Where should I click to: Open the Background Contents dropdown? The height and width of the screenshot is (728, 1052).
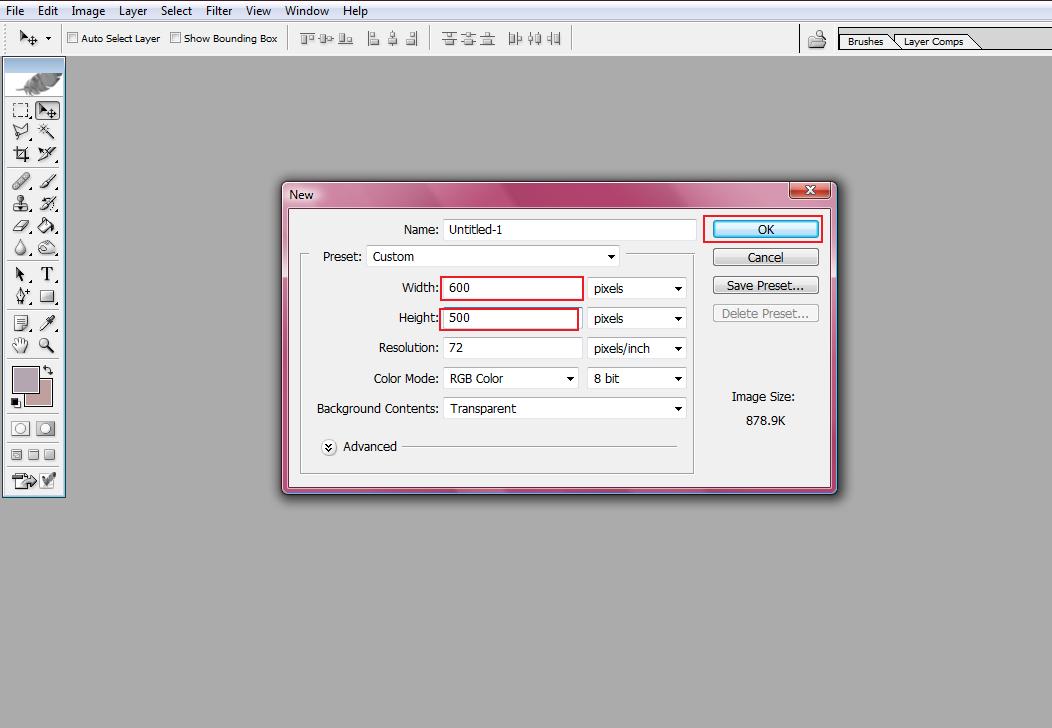click(565, 409)
